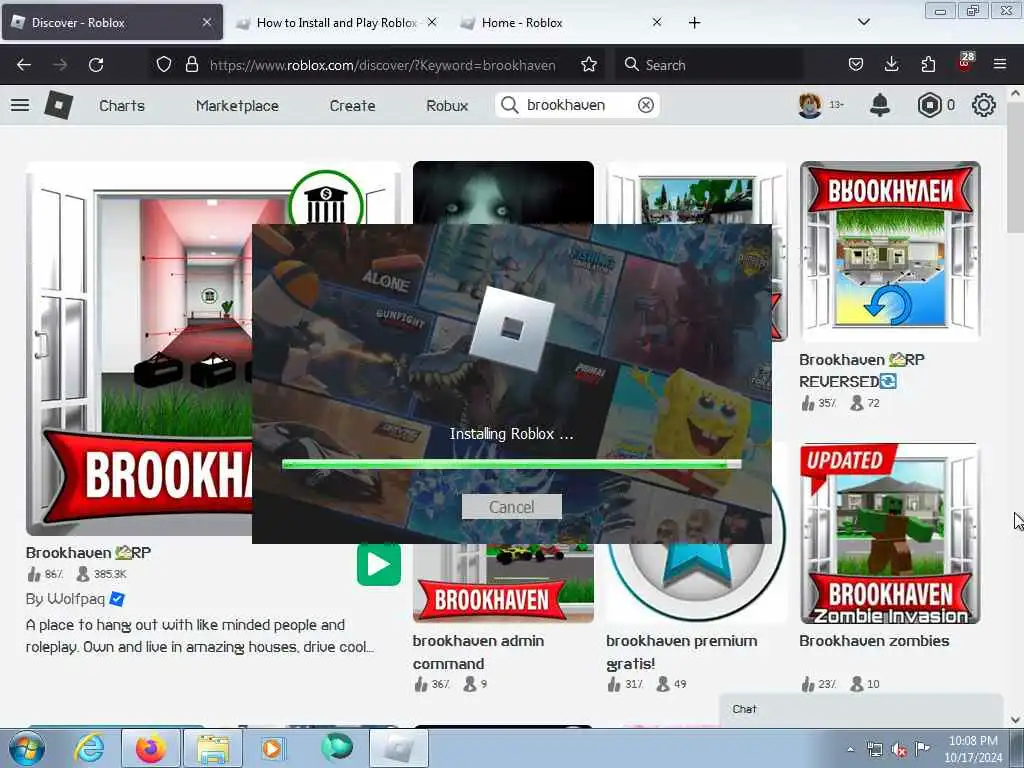Viewport: 1024px width, 768px height.
Task: Switch to How to Install and Play Roblox tab
Action: [337, 22]
